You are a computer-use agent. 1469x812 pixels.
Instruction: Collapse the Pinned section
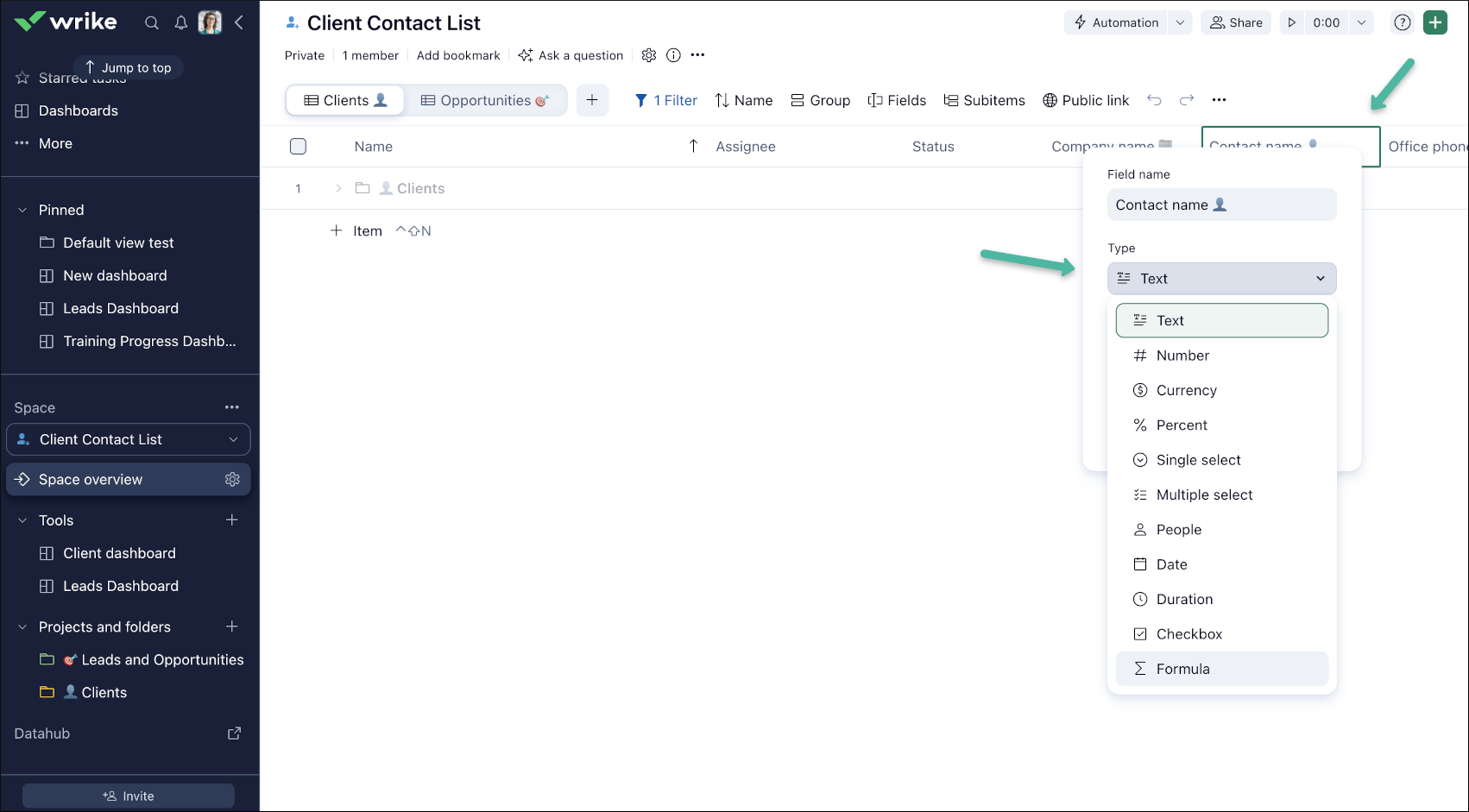pos(22,210)
